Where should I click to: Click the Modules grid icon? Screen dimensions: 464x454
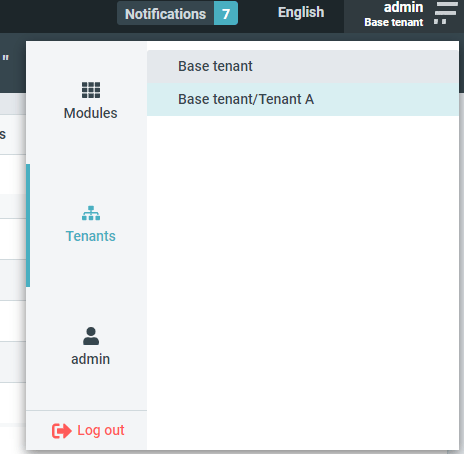pyautogui.click(x=91, y=90)
